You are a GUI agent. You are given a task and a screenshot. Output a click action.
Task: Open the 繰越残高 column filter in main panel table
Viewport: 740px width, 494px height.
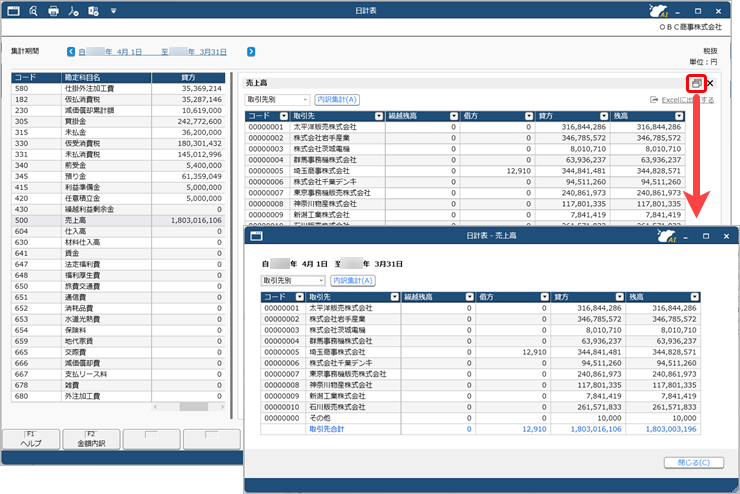[x=454, y=116]
